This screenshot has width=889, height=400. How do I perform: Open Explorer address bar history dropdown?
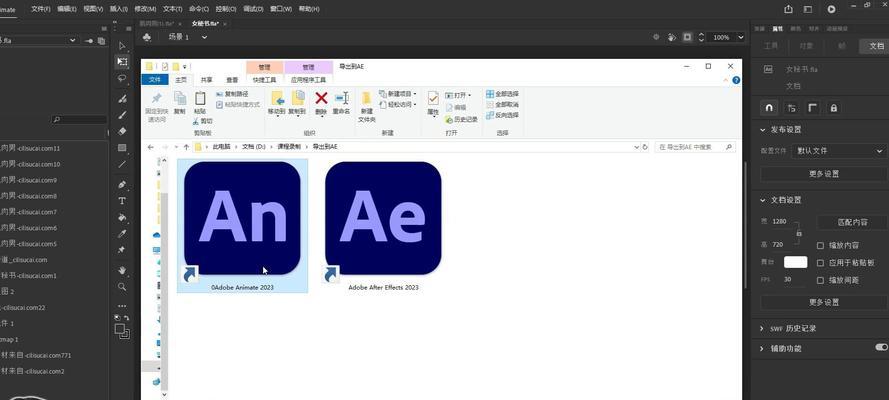click(636, 147)
